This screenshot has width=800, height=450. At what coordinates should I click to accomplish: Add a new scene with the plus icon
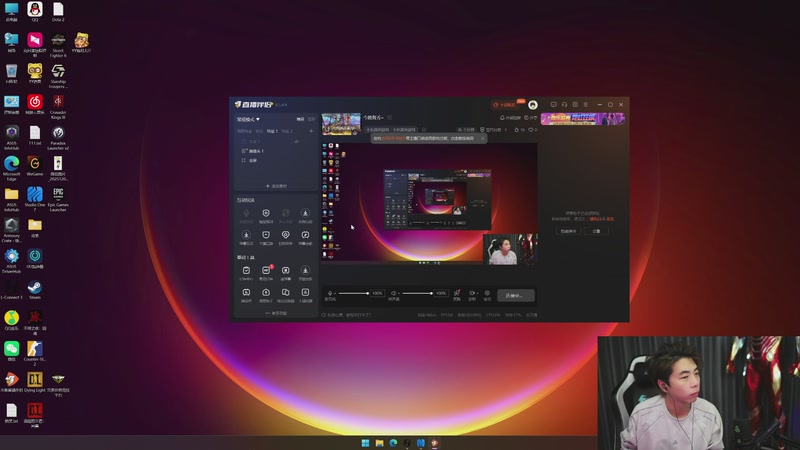click(x=311, y=131)
